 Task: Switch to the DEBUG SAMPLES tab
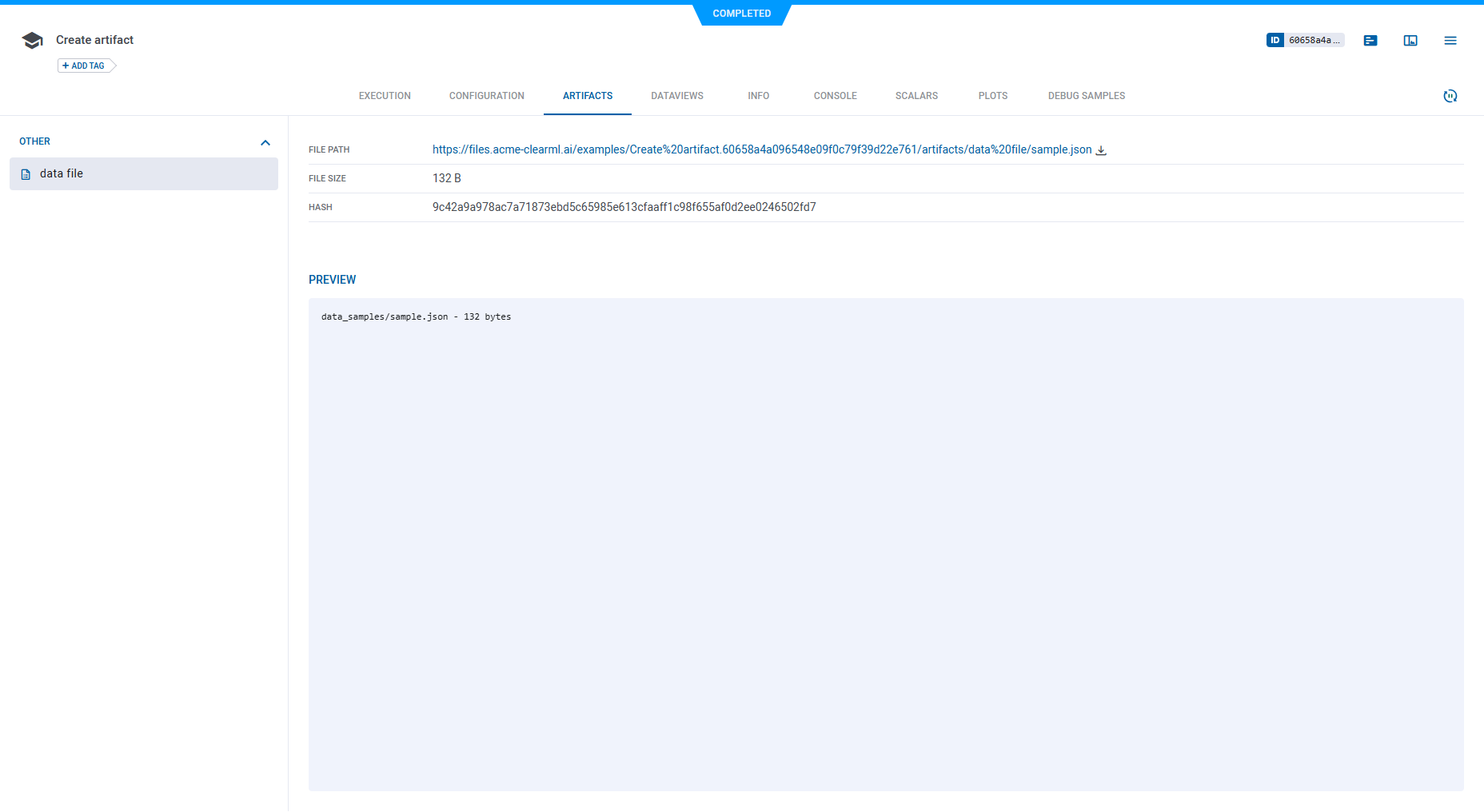click(x=1086, y=95)
